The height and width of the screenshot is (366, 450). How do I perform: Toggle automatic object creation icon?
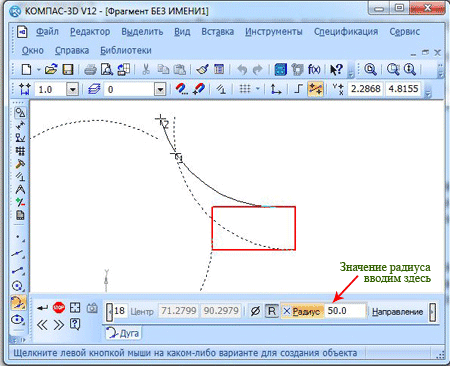75,307
